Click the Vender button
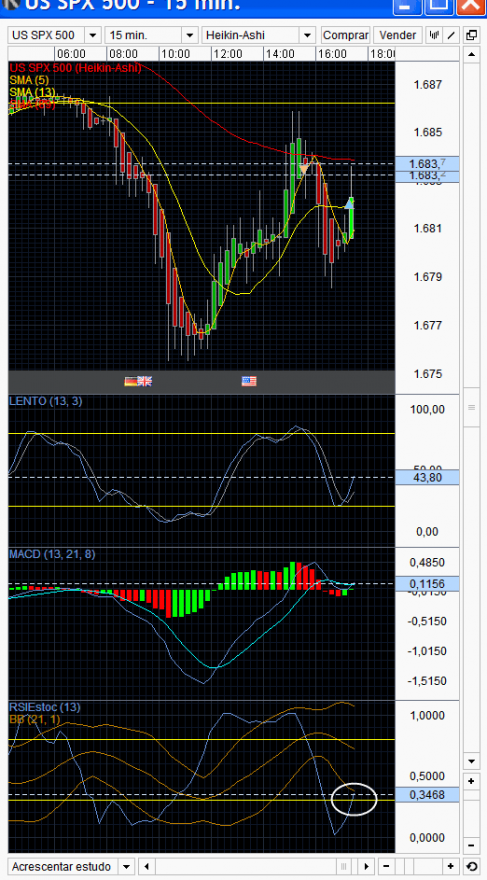The width and height of the screenshot is (487, 880). pyautogui.click(x=398, y=35)
